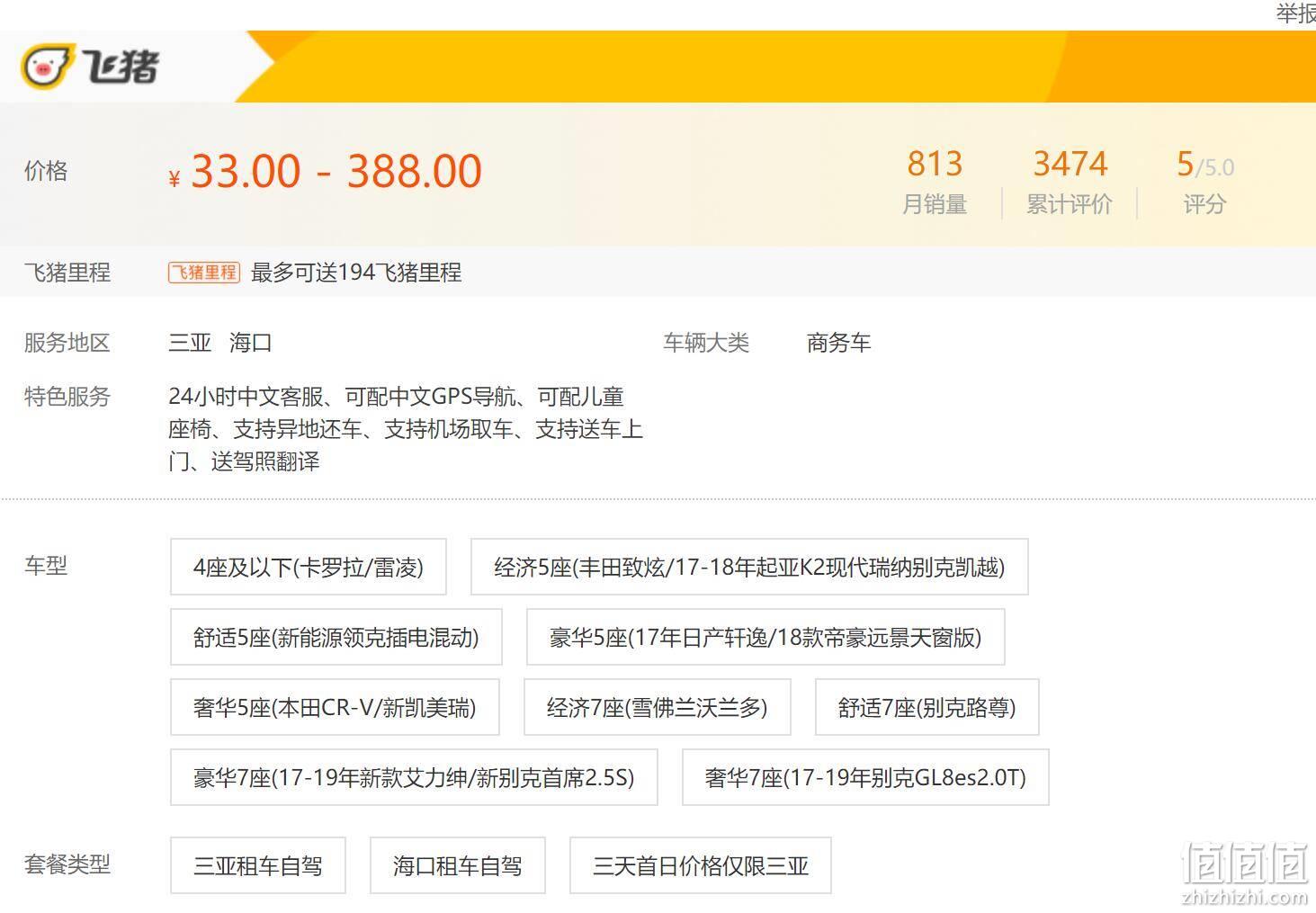Click the 813 monthly sales figure

[935, 164]
